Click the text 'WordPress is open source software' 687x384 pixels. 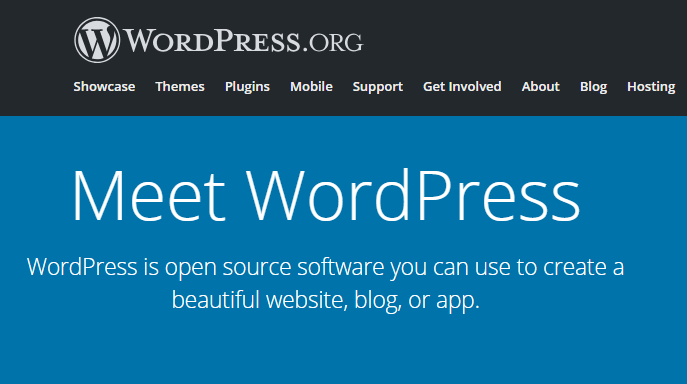[x=205, y=267]
